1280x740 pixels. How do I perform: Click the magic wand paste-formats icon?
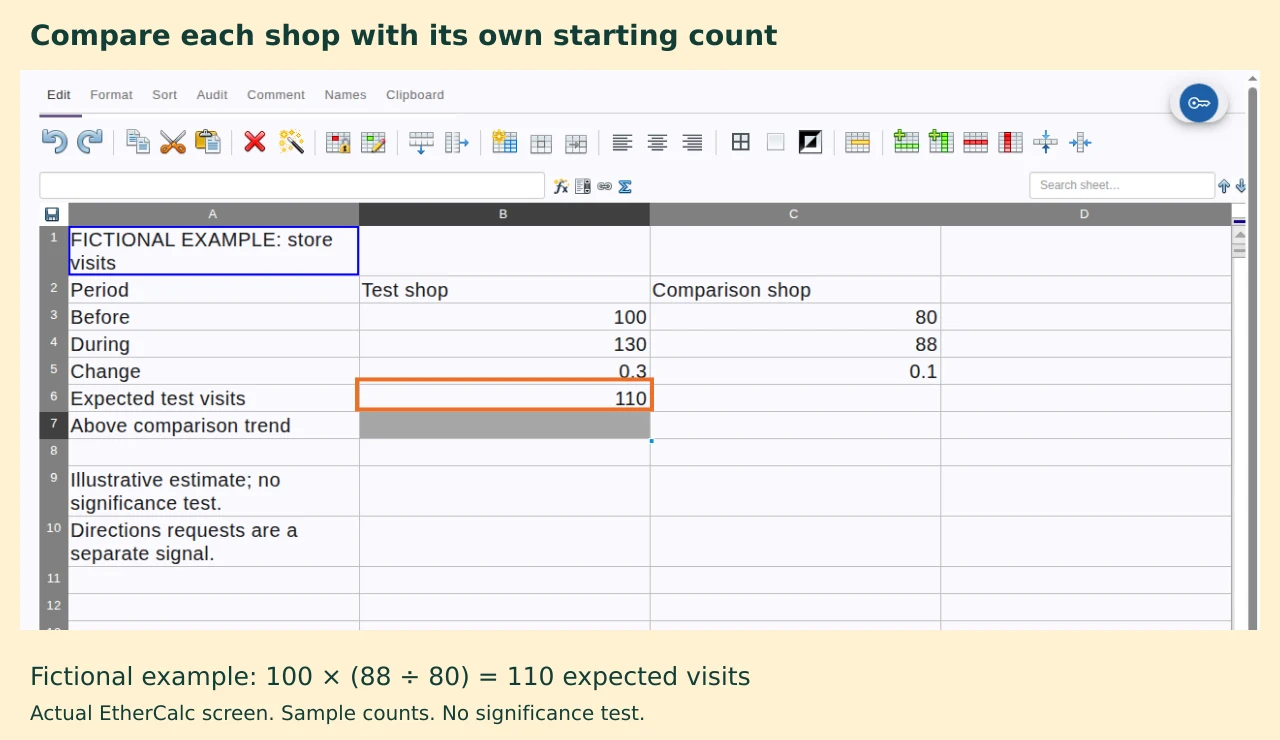pos(291,142)
